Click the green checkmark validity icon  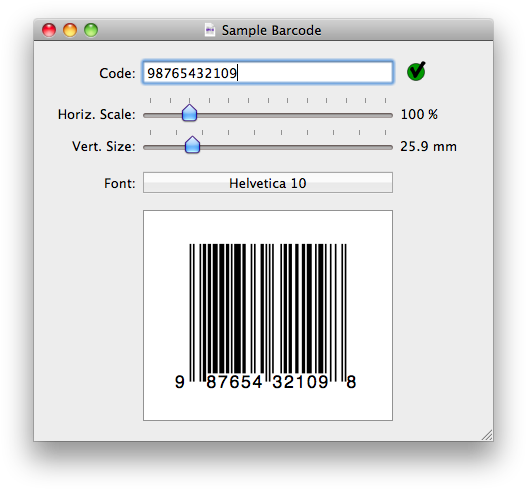tap(416, 71)
